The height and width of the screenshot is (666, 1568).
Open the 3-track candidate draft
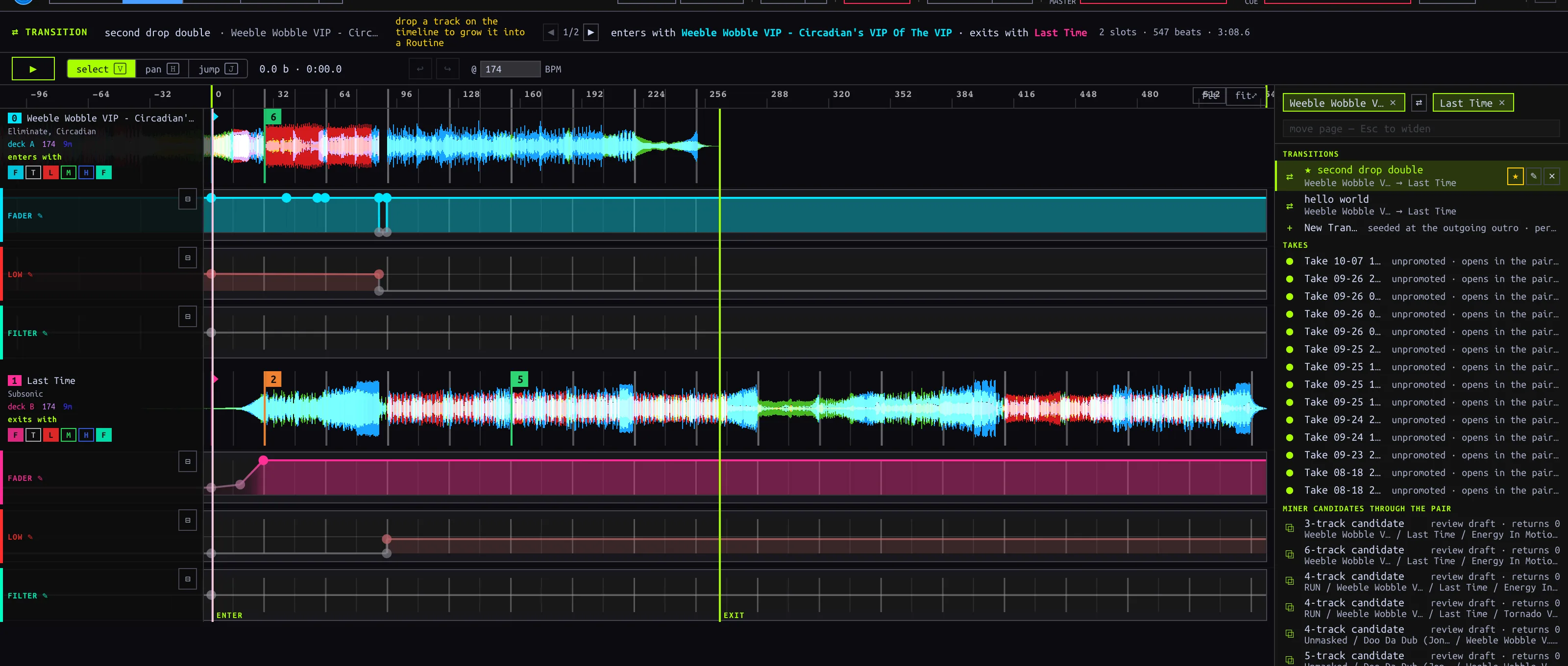point(1421,528)
